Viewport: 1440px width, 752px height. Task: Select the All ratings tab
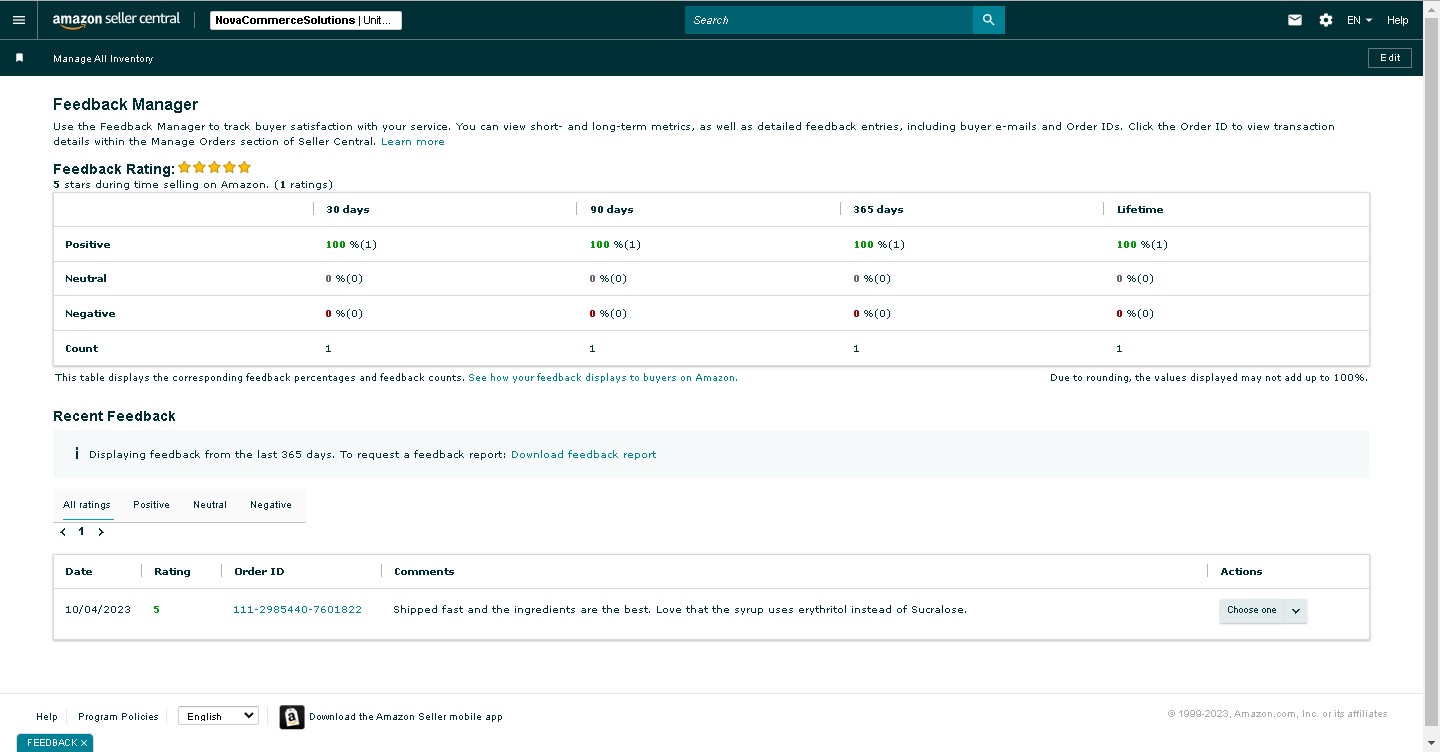click(87, 505)
